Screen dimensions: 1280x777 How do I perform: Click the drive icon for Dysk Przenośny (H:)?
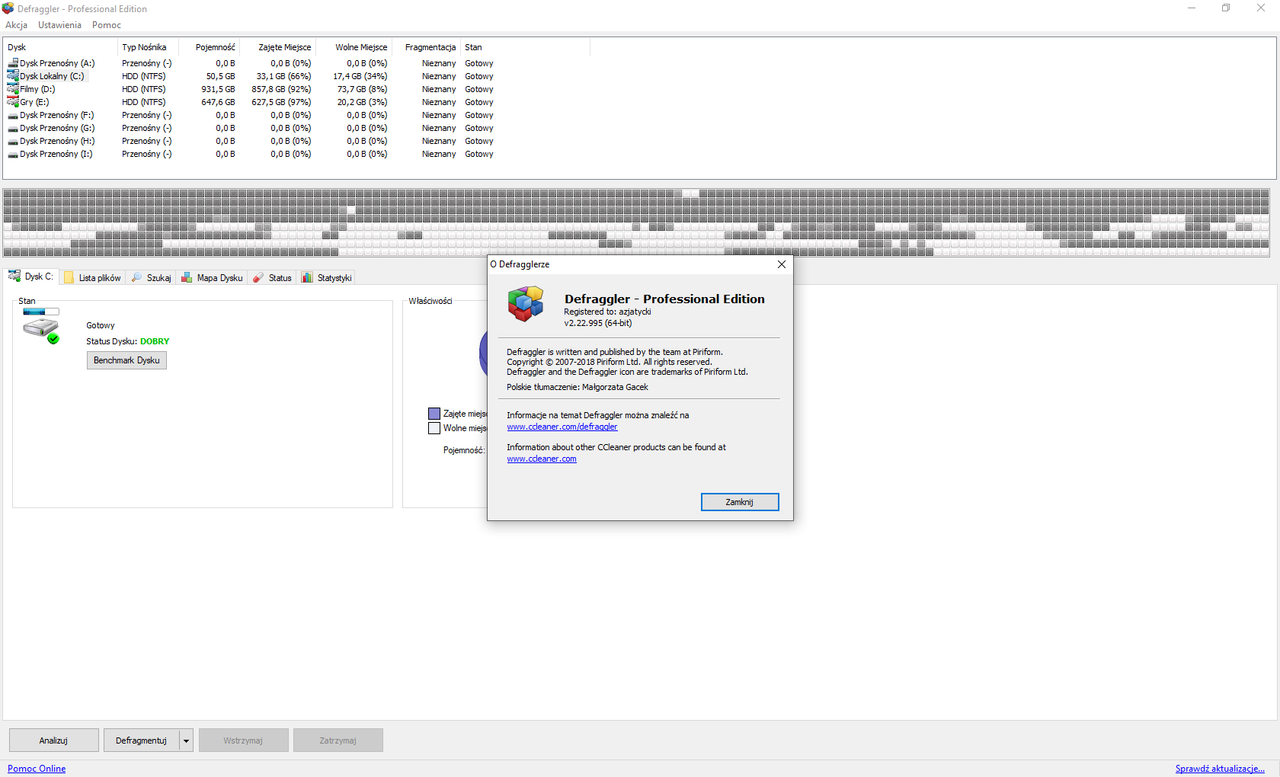click(x=12, y=141)
